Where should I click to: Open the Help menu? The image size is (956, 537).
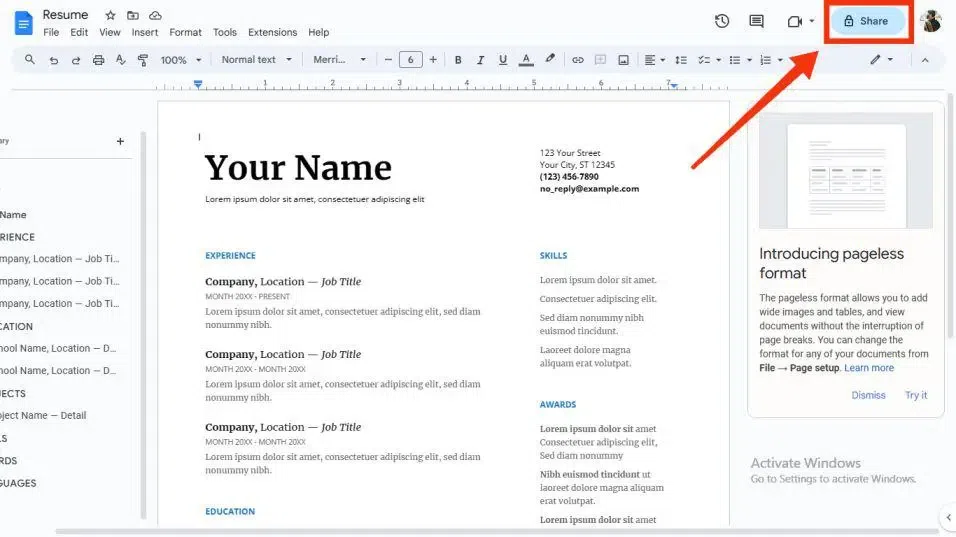pos(318,32)
